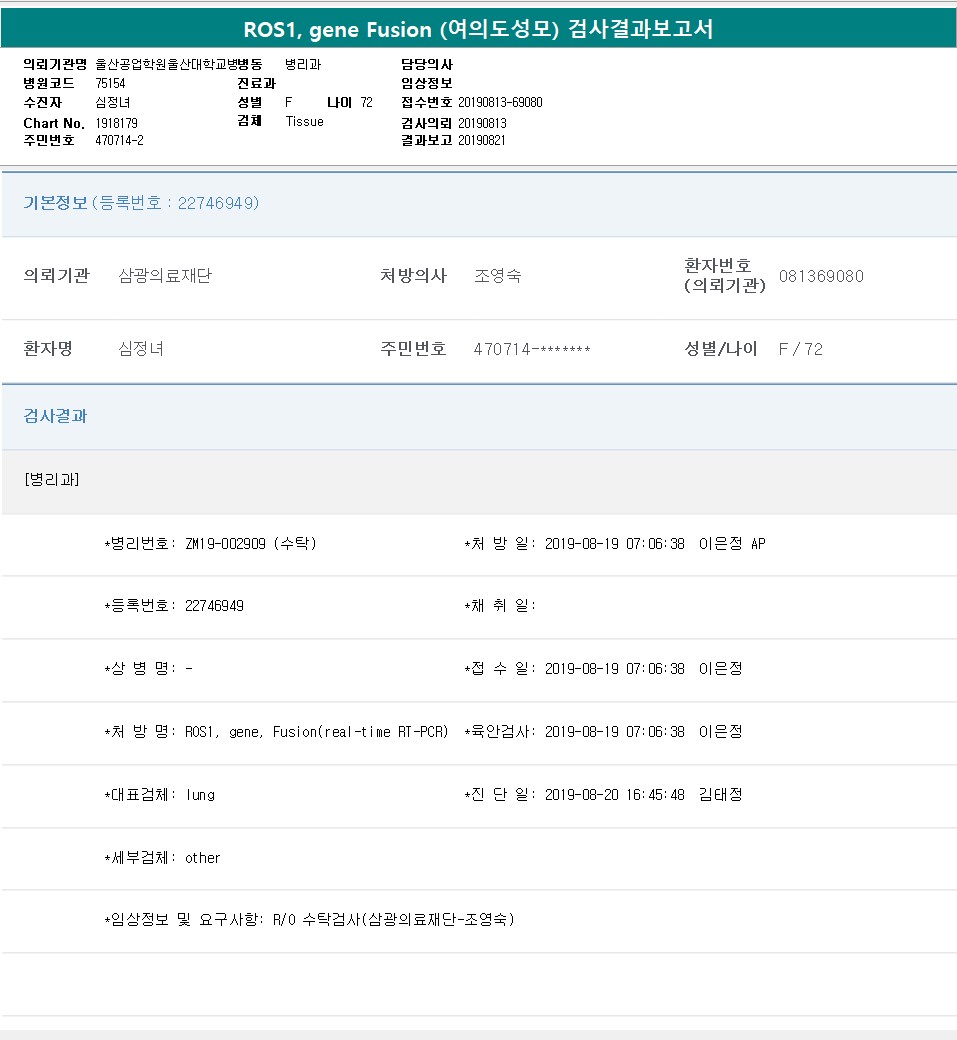
Task: Click the 환자번호 value 081369080
Action: [821, 276]
